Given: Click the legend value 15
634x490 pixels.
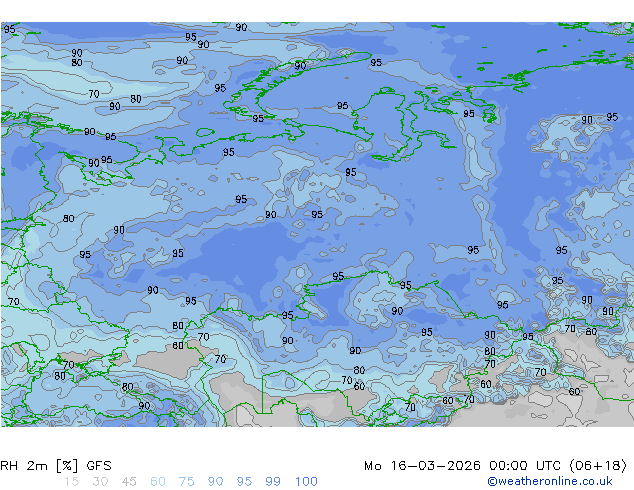Looking at the screenshot, I should point(71,482).
